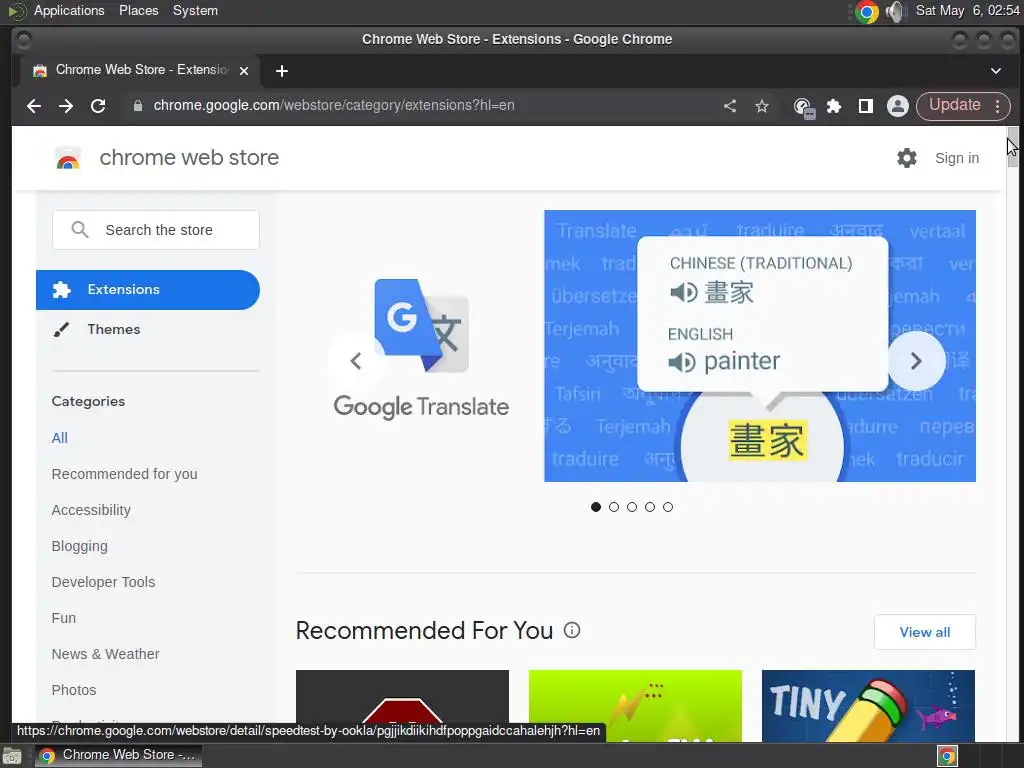Open Chrome's three-dot menu next to Update
The height and width of the screenshot is (768, 1024).
tap(997, 106)
